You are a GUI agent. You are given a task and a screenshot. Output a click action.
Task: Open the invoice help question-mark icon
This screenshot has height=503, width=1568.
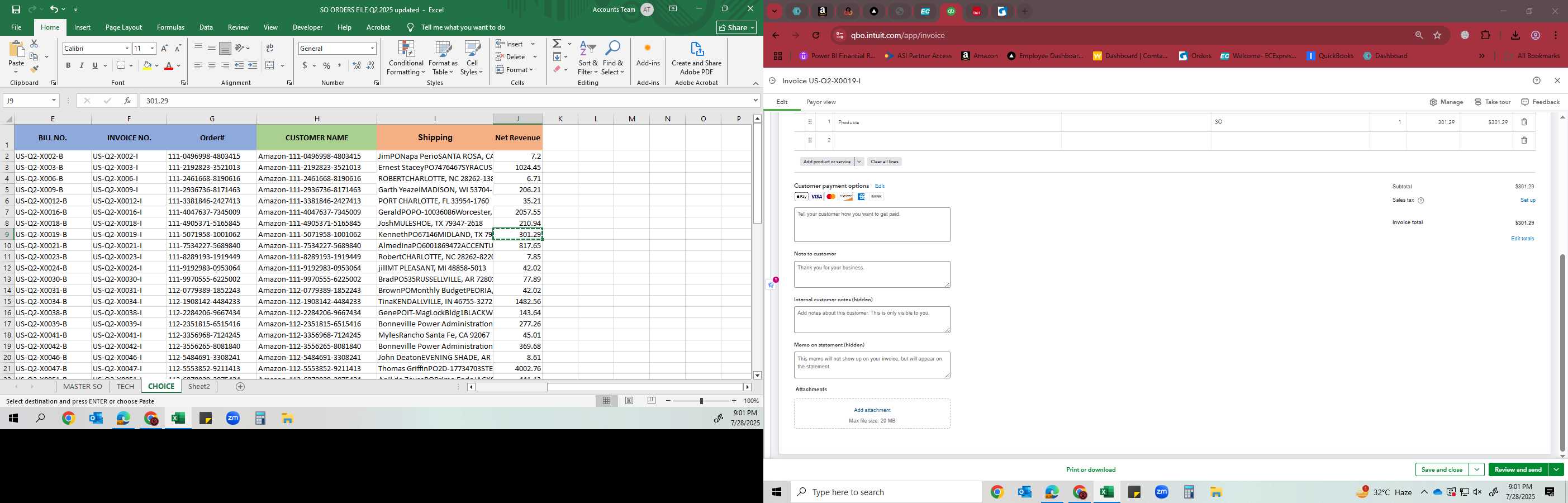(x=1537, y=80)
